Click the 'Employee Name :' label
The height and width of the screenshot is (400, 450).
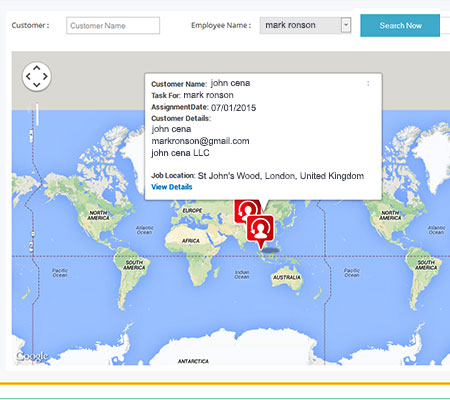pos(221,25)
